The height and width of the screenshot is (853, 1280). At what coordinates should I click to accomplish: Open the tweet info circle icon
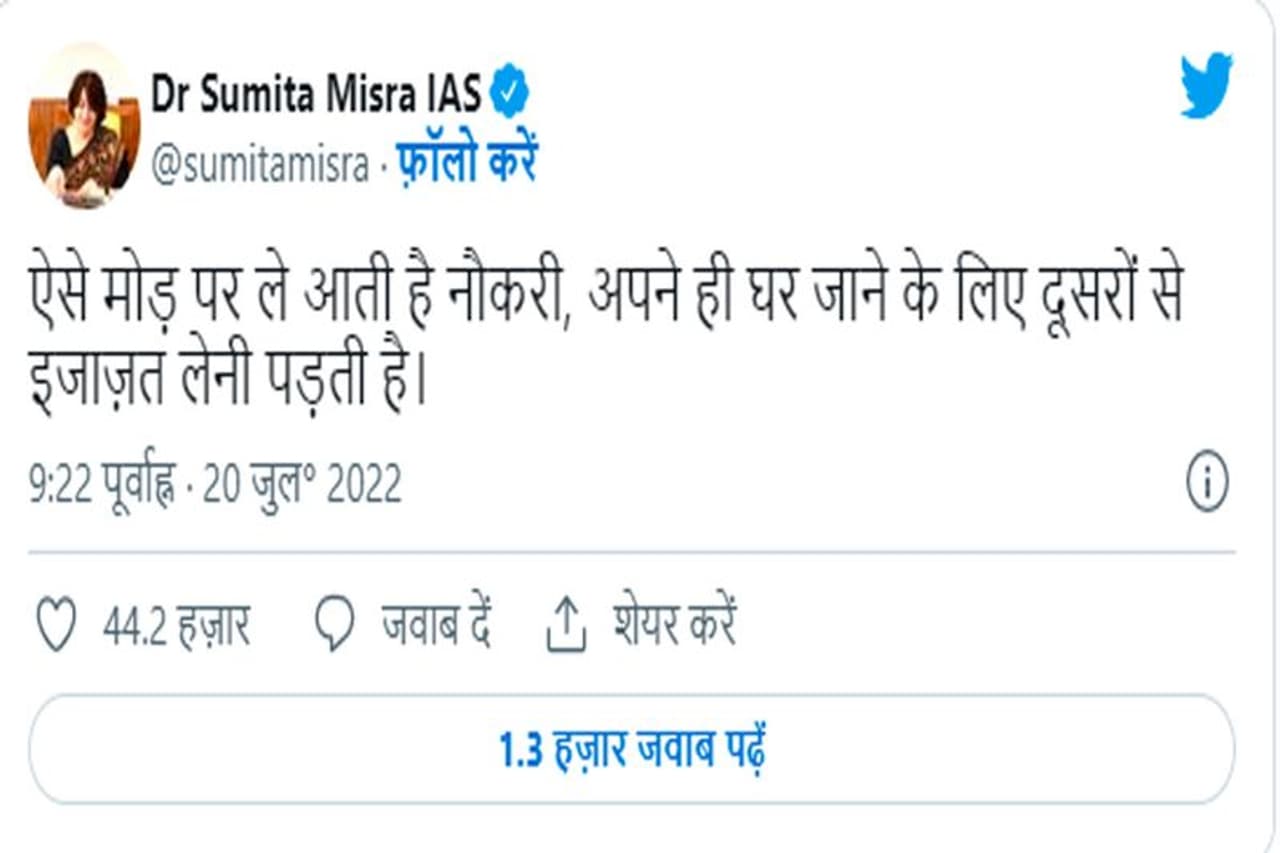coord(1207,485)
